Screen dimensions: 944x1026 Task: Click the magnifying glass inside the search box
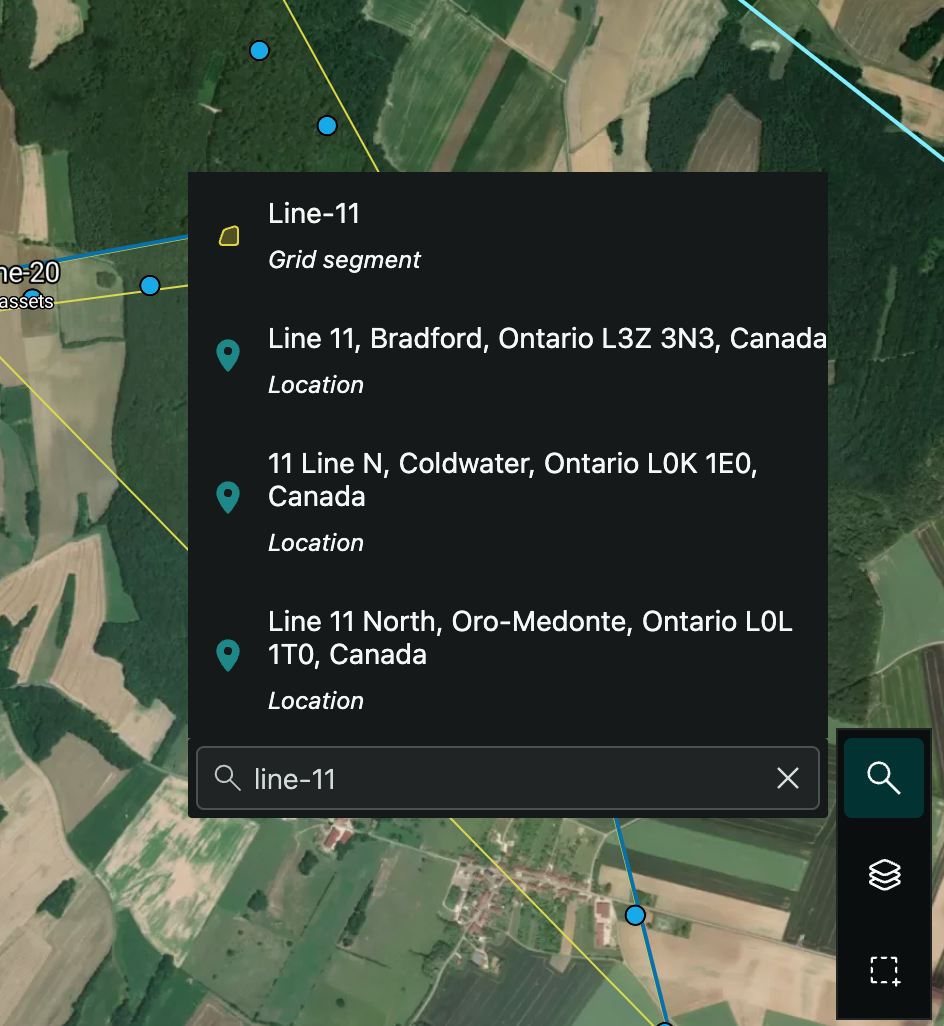point(228,778)
